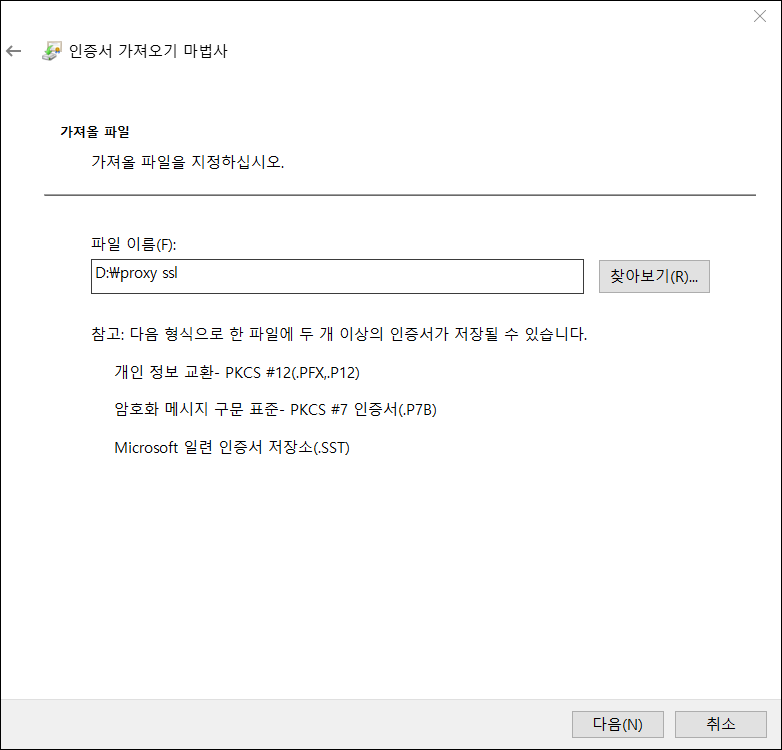Click the Microsoft 일련 인증서 저장소(.SST) line

pyautogui.click(x=232, y=447)
